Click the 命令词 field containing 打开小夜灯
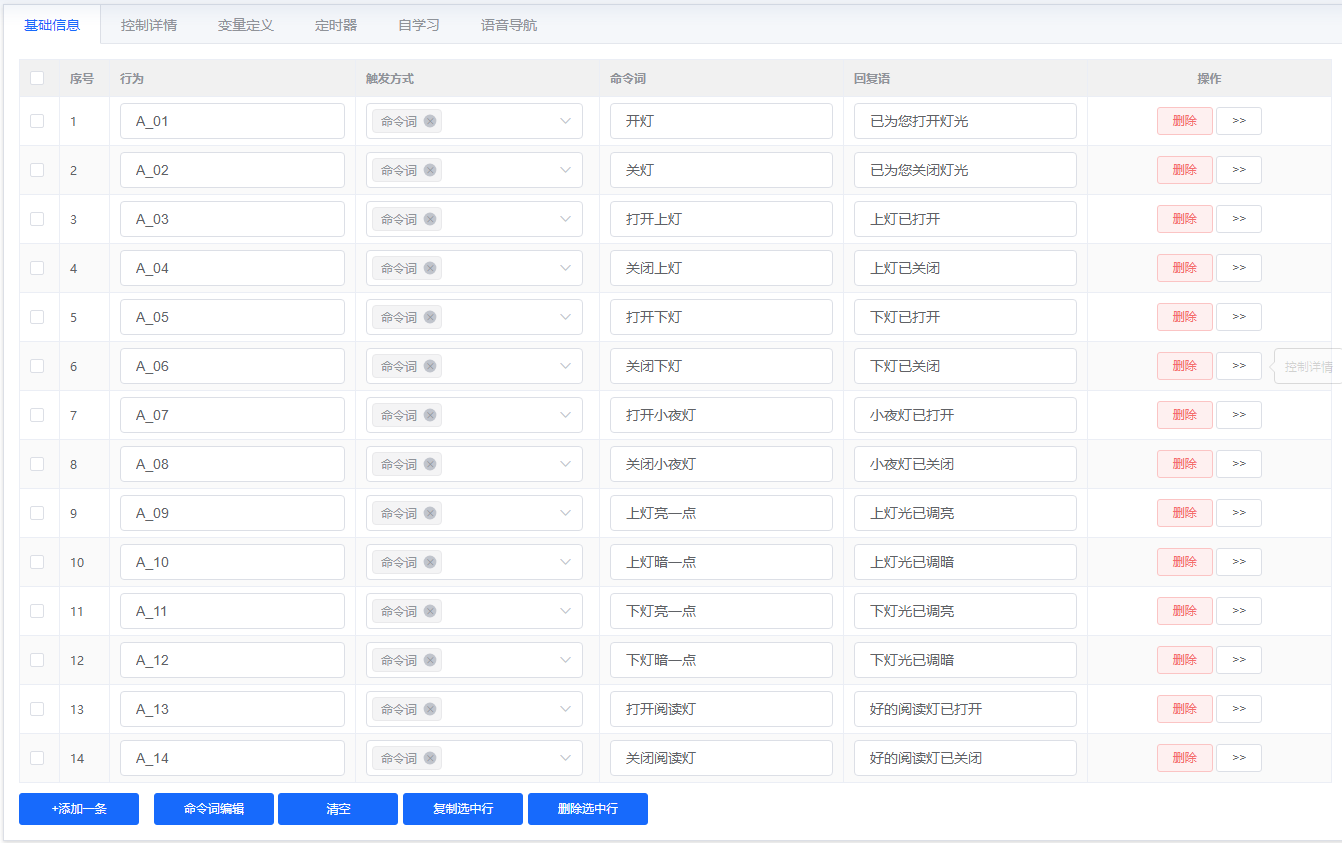This screenshot has width=1342, height=843. click(x=721, y=415)
